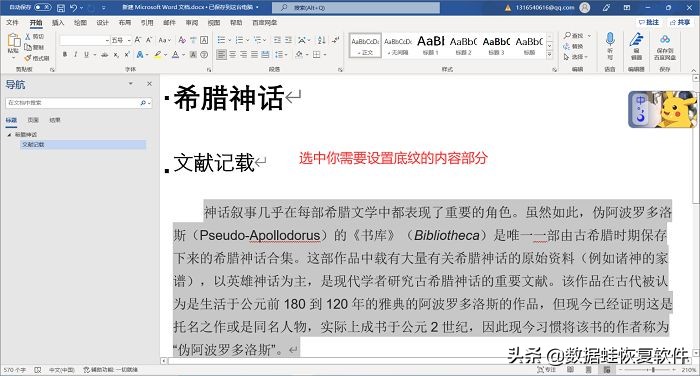Click the Save disk icon
Screen dimensions: 700x376
click(x=61, y=8)
